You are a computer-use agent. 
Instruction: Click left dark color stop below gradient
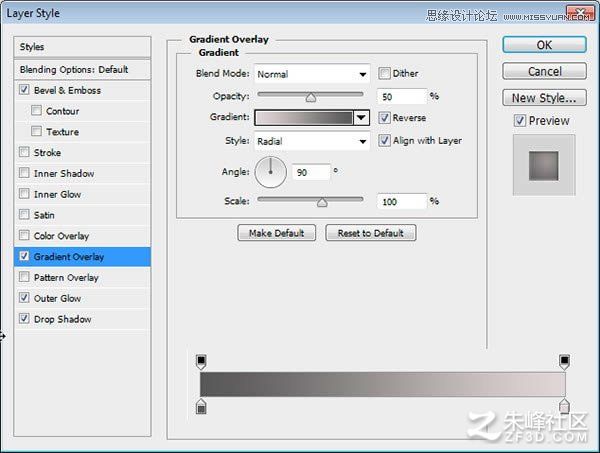(201, 407)
